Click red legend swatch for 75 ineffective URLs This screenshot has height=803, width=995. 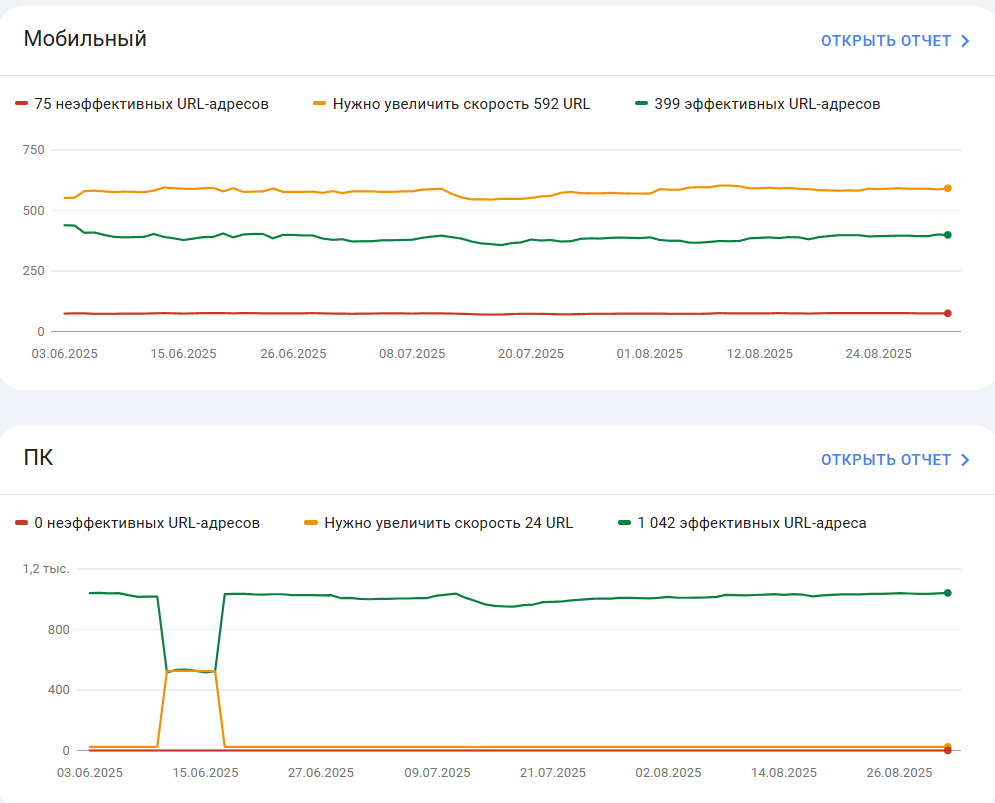(x=22, y=103)
